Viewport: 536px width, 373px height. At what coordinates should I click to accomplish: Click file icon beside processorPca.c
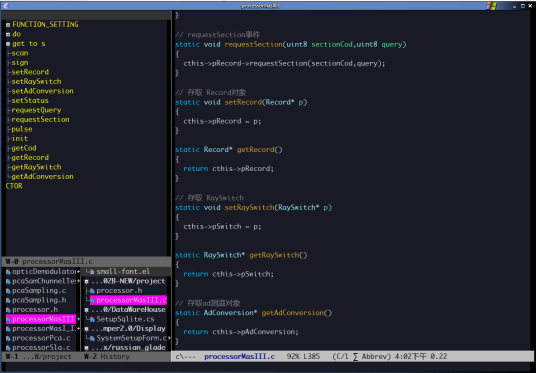[8, 338]
